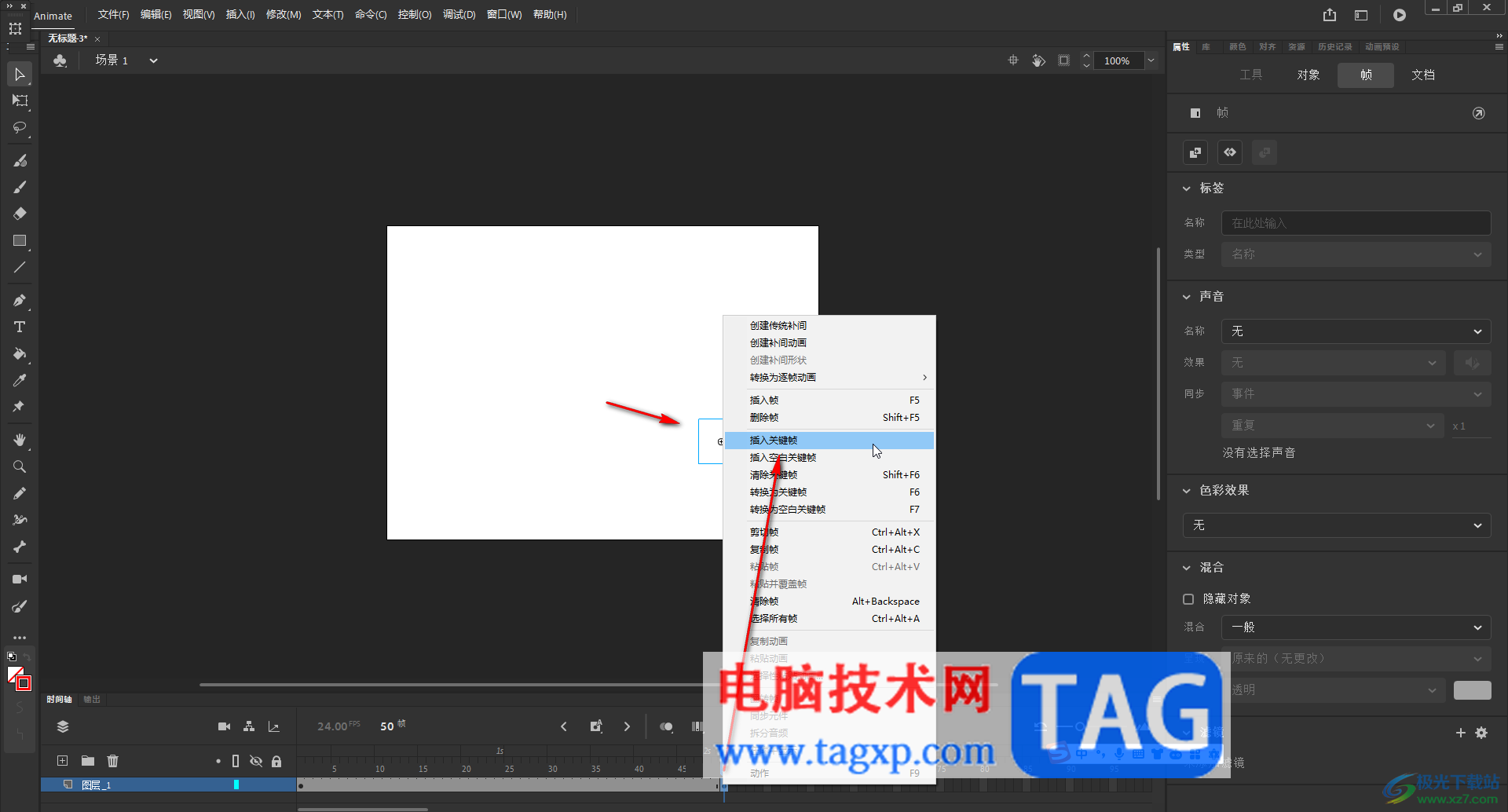This screenshot has height=812, width=1508.
Task: Select the Selection arrow tool
Action: tap(20, 75)
